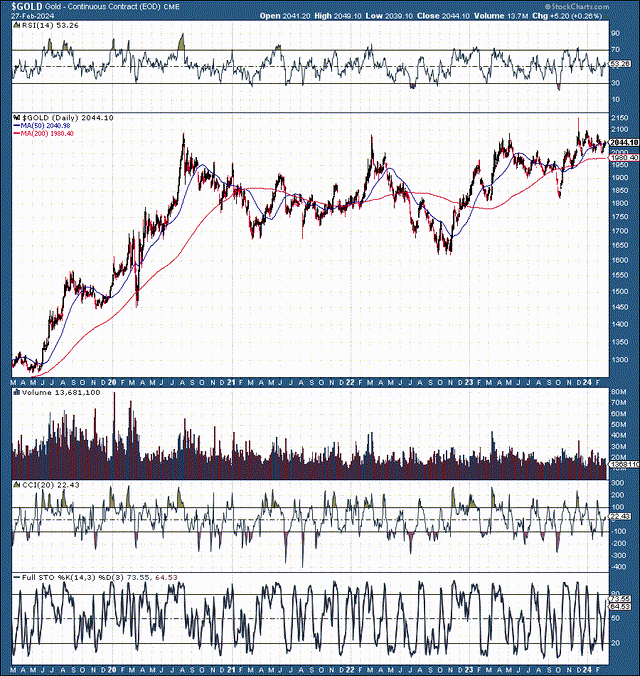This screenshot has height=676, width=640.
Task: Click the 80M volume axis label
Action: click(618, 392)
